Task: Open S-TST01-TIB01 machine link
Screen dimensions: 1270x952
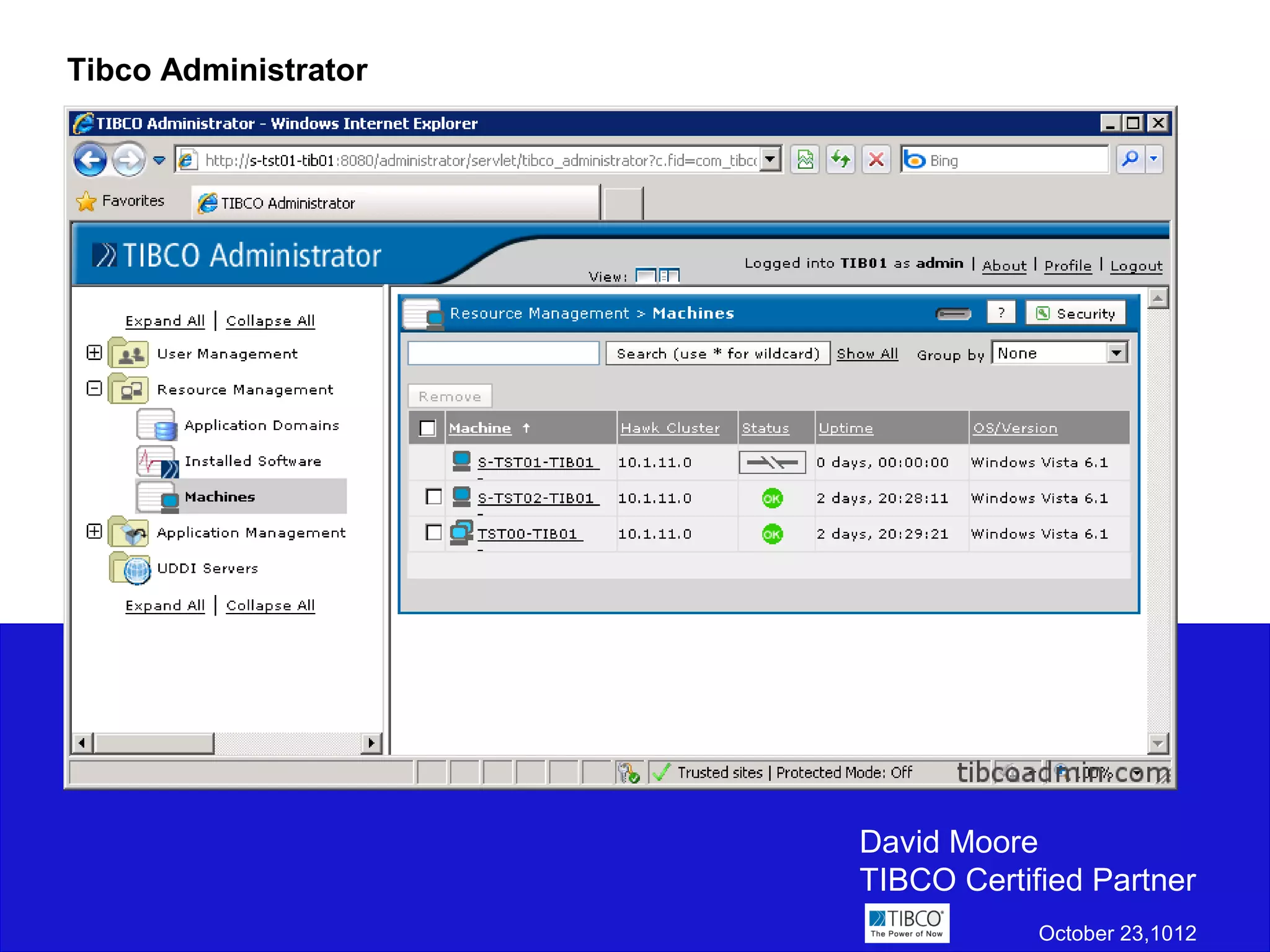Action: 538,462
